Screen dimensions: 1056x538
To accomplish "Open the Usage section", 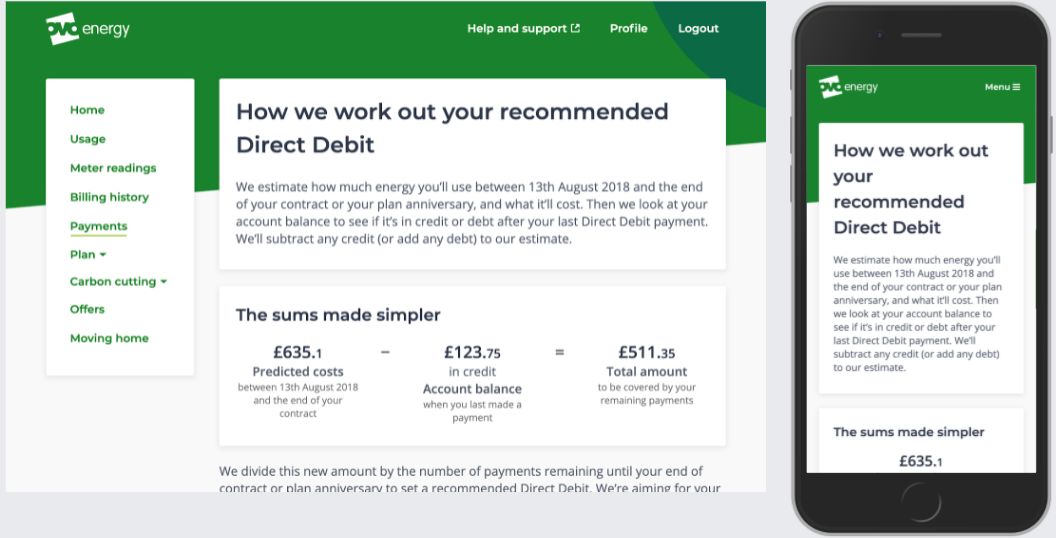I will point(88,139).
